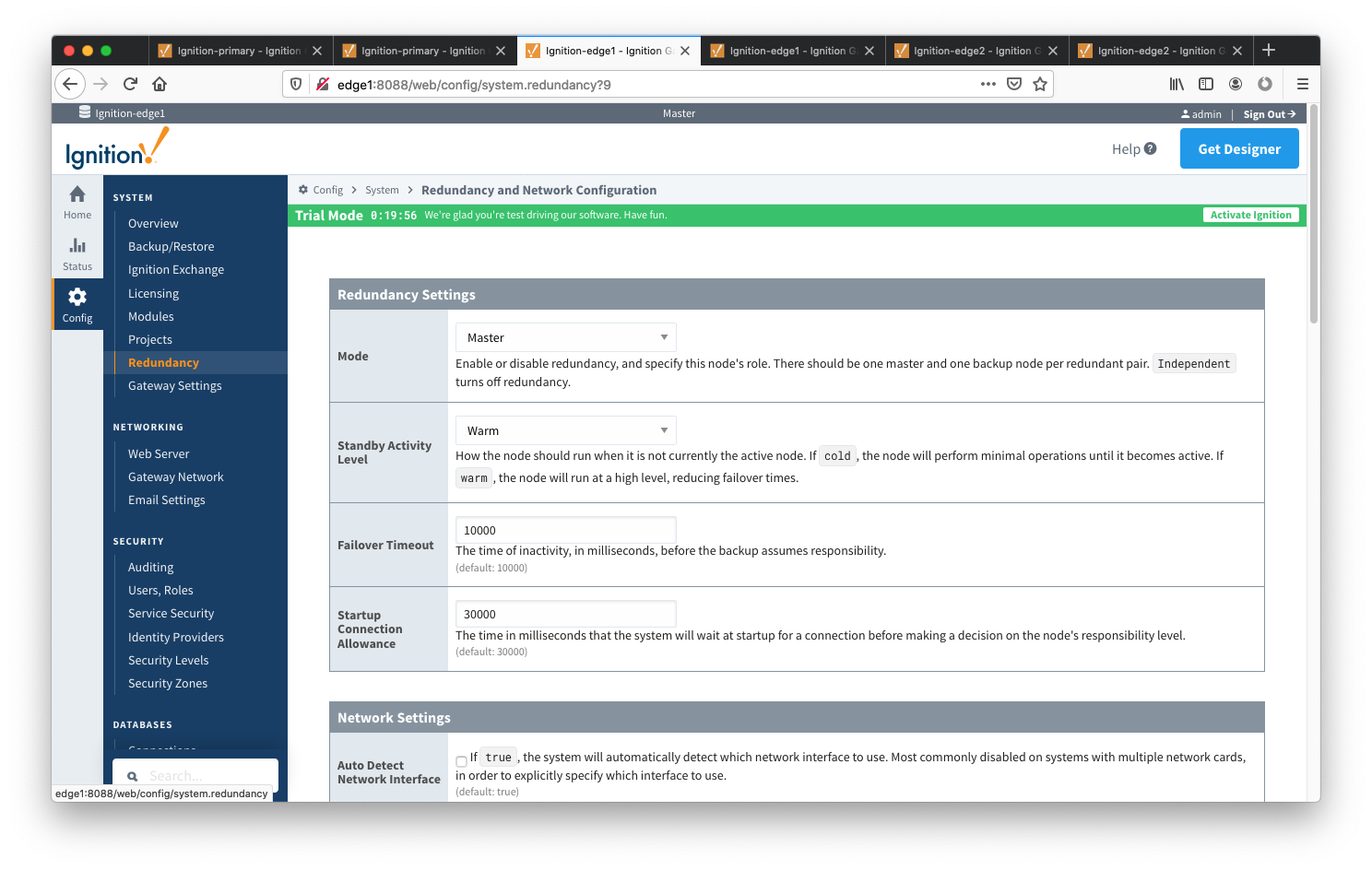Open the Mode dropdown set to Master
Viewport: 1372px width, 870px height.
click(x=566, y=337)
